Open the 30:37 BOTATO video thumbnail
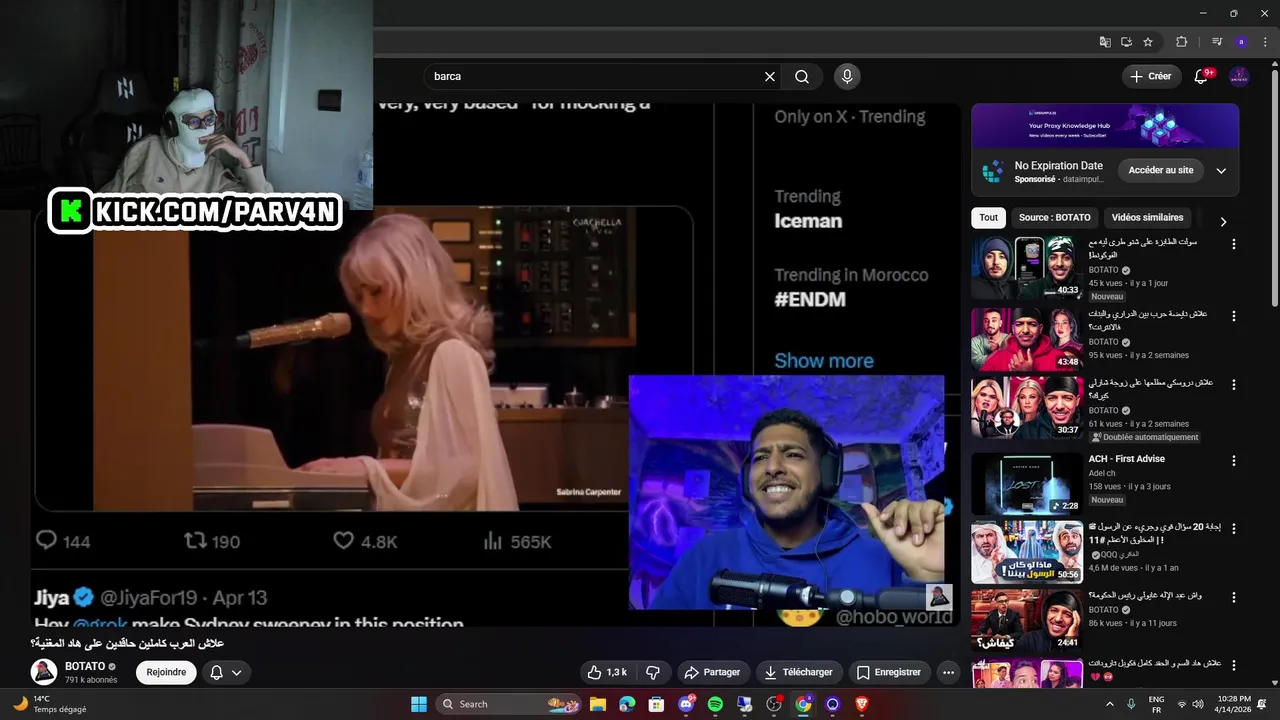 [x=1026, y=408]
